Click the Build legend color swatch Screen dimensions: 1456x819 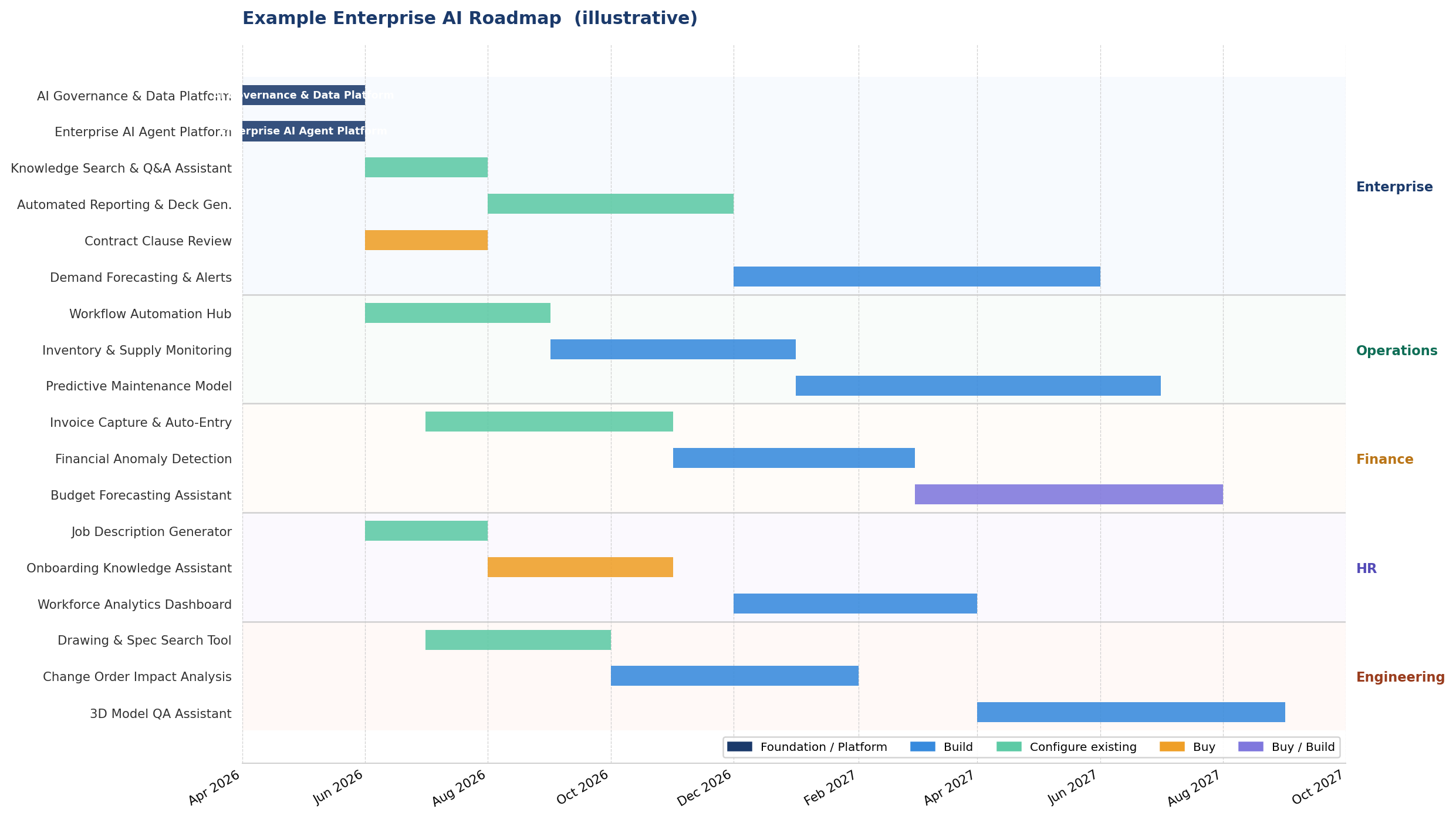point(922,747)
